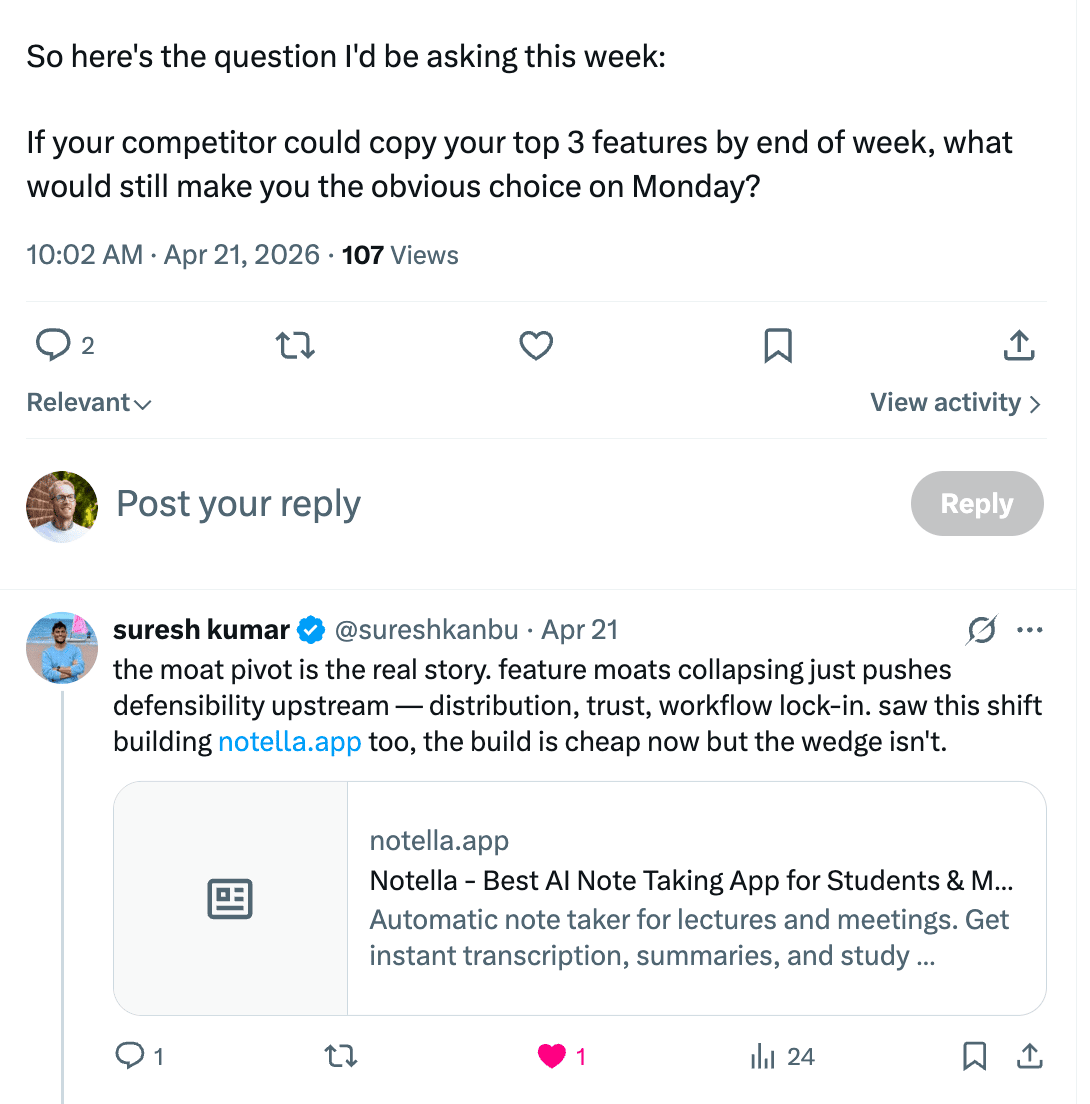
Task: Click the @sureshkanbu handle
Action: click(x=426, y=630)
